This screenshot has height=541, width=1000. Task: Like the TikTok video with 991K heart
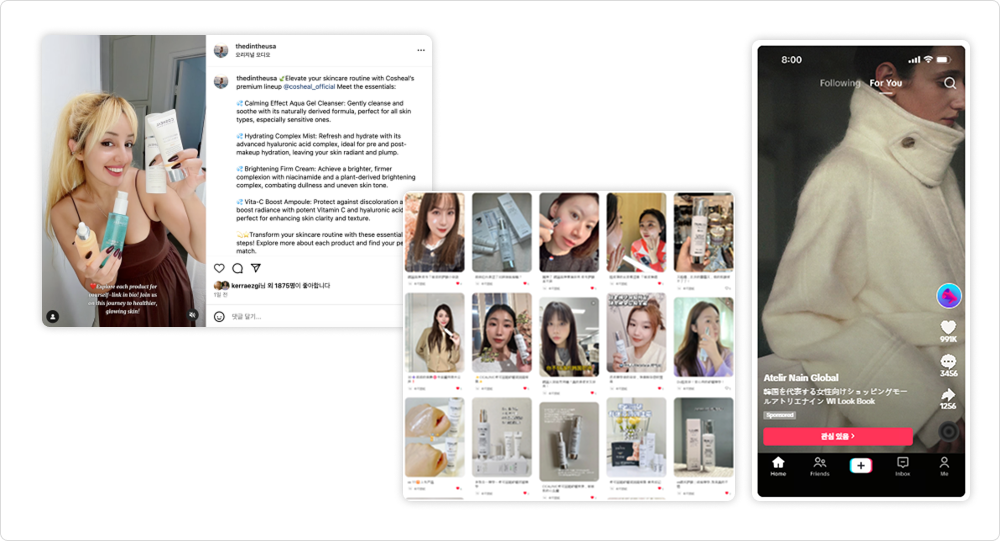click(948, 328)
